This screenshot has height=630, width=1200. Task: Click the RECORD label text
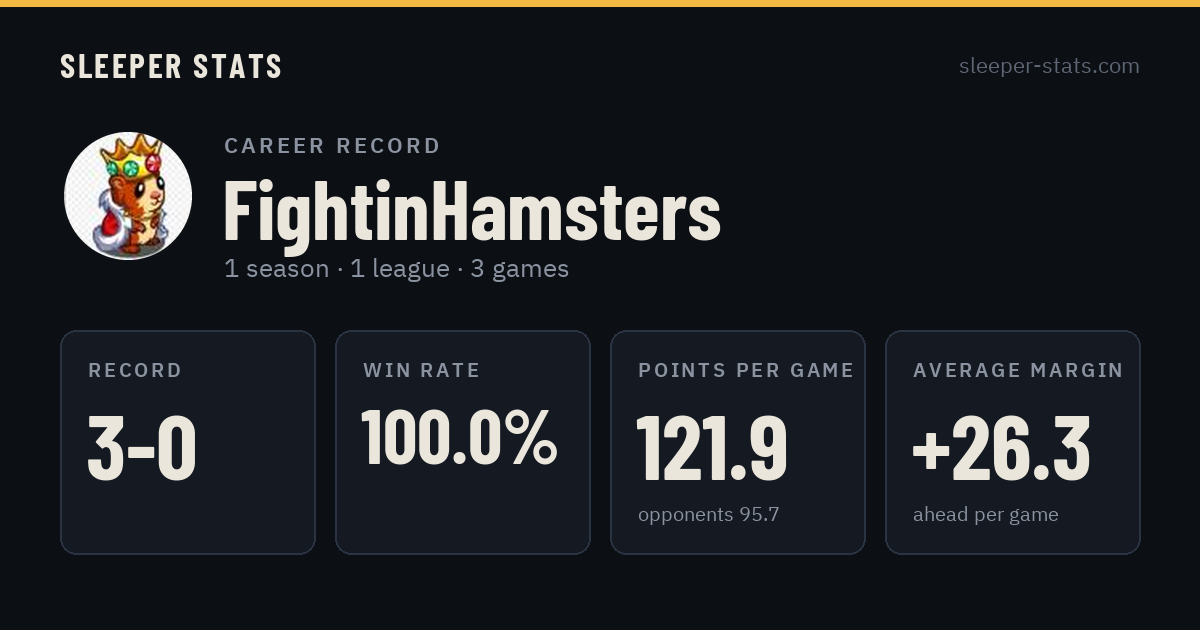(x=135, y=370)
